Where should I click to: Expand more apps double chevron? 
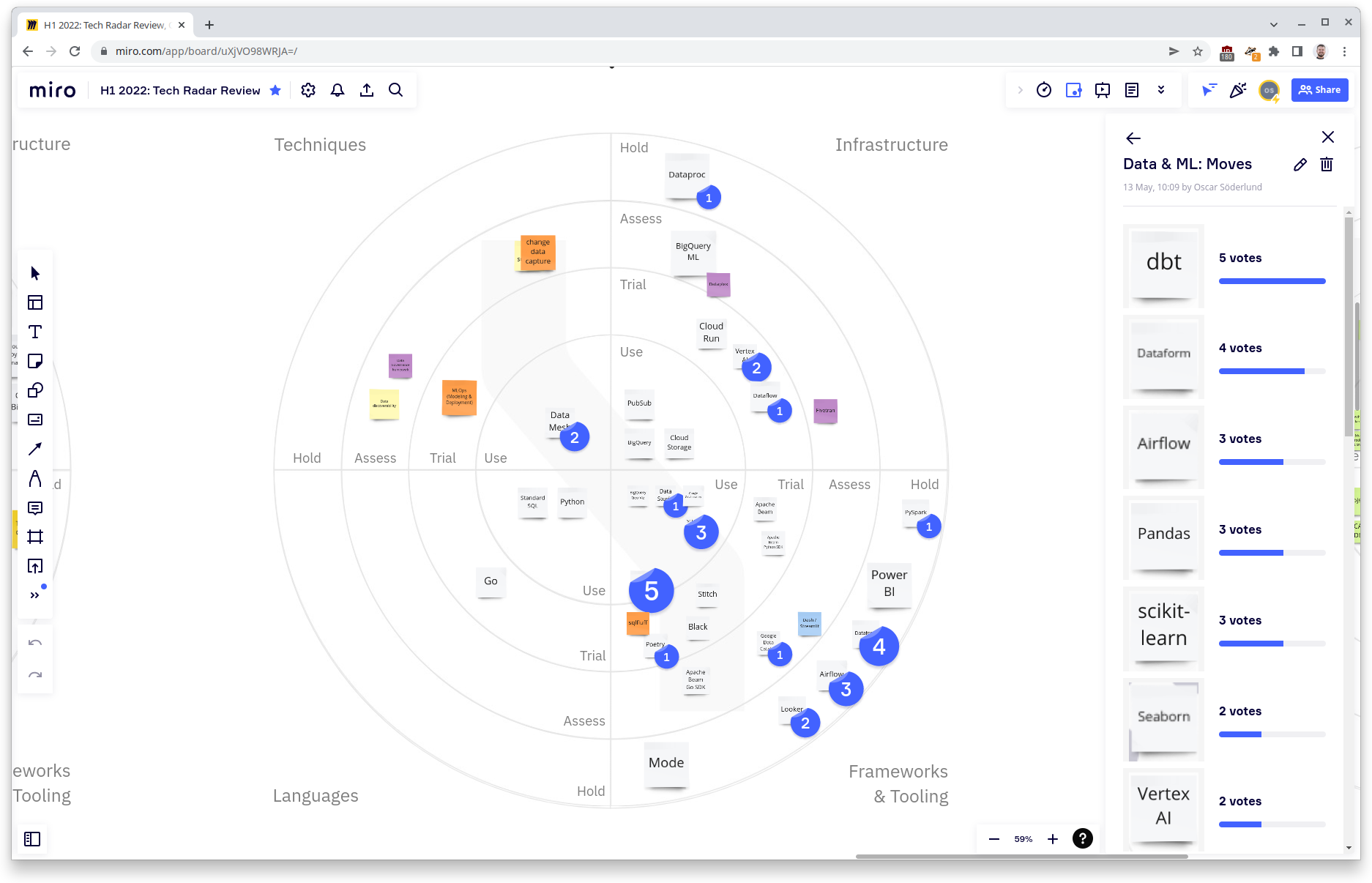[1161, 90]
